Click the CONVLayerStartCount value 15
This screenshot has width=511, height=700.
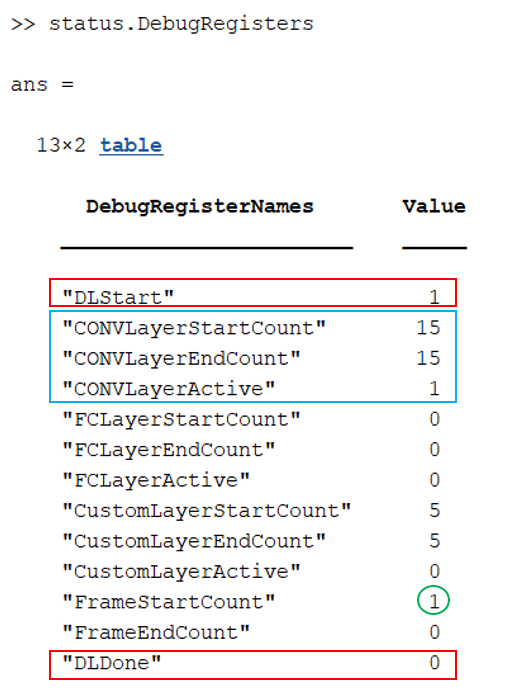[428, 328]
